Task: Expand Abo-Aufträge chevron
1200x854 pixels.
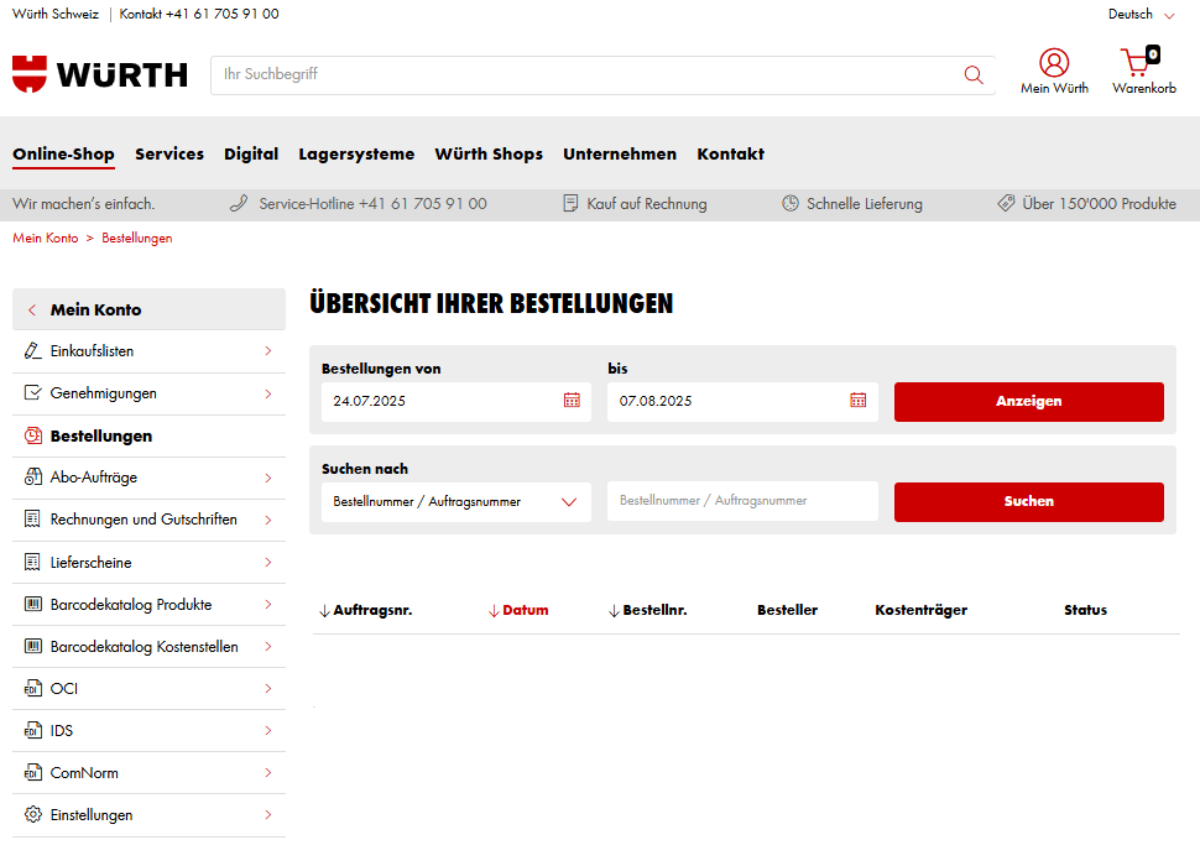Action: pos(268,478)
